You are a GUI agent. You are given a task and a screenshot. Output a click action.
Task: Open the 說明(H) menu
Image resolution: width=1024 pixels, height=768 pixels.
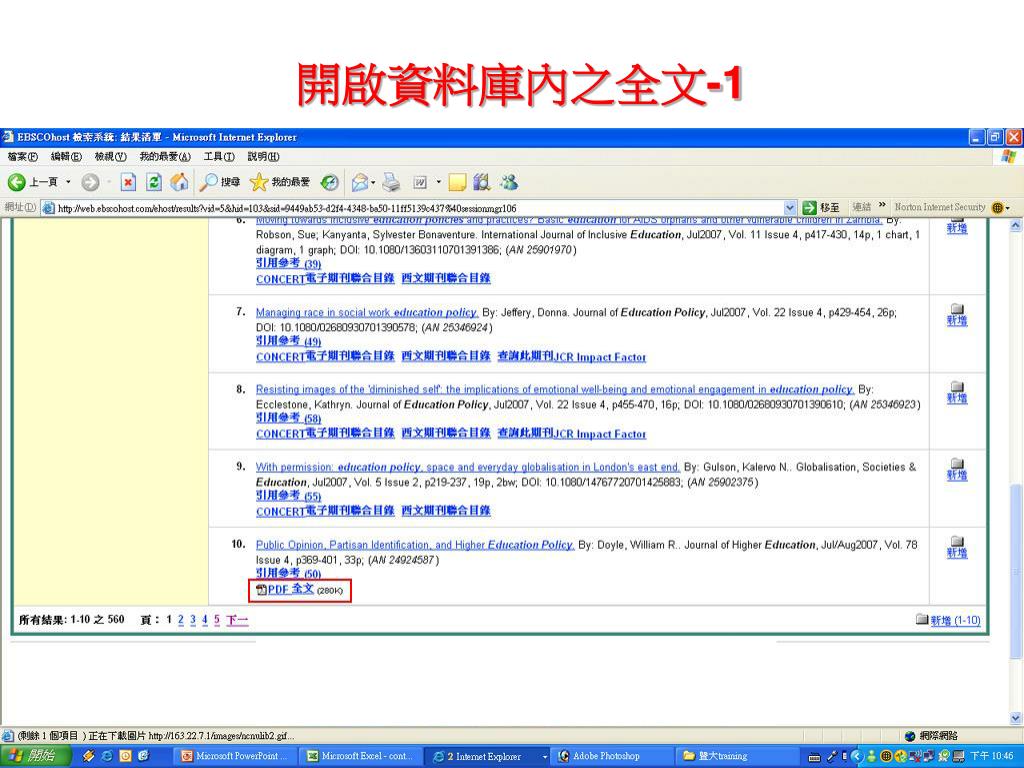(263, 157)
